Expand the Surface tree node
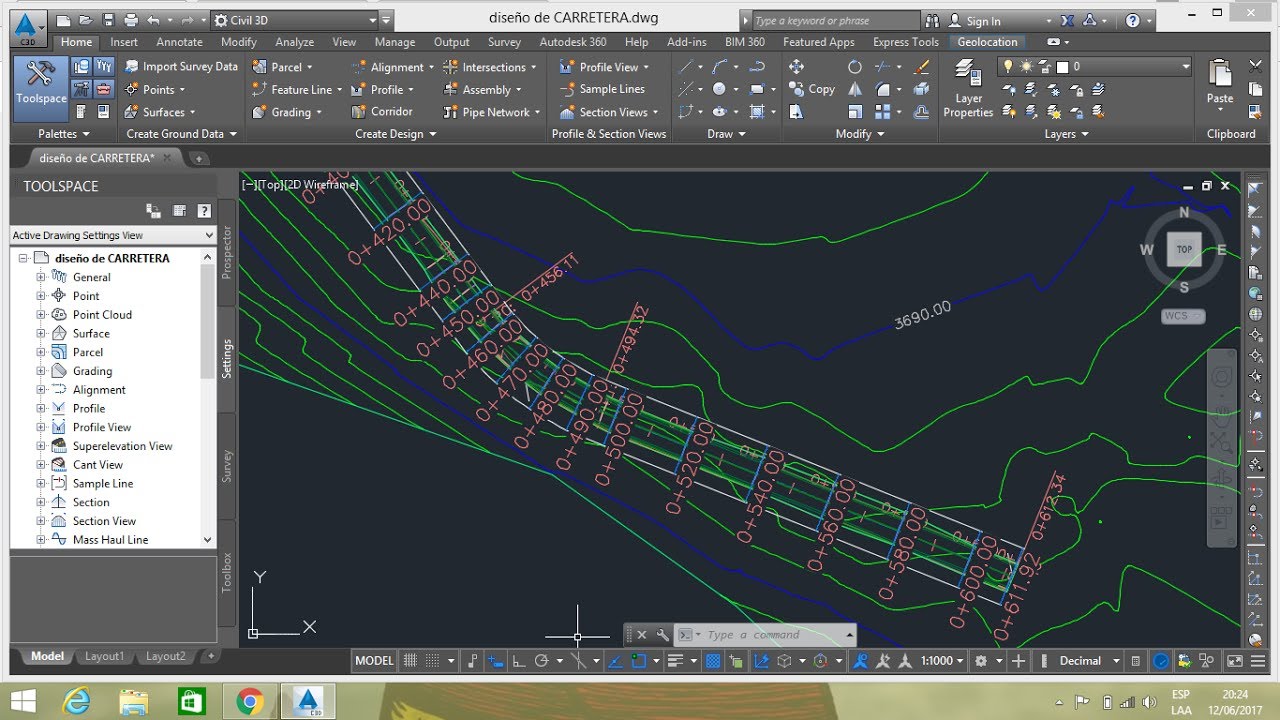 [41, 334]
